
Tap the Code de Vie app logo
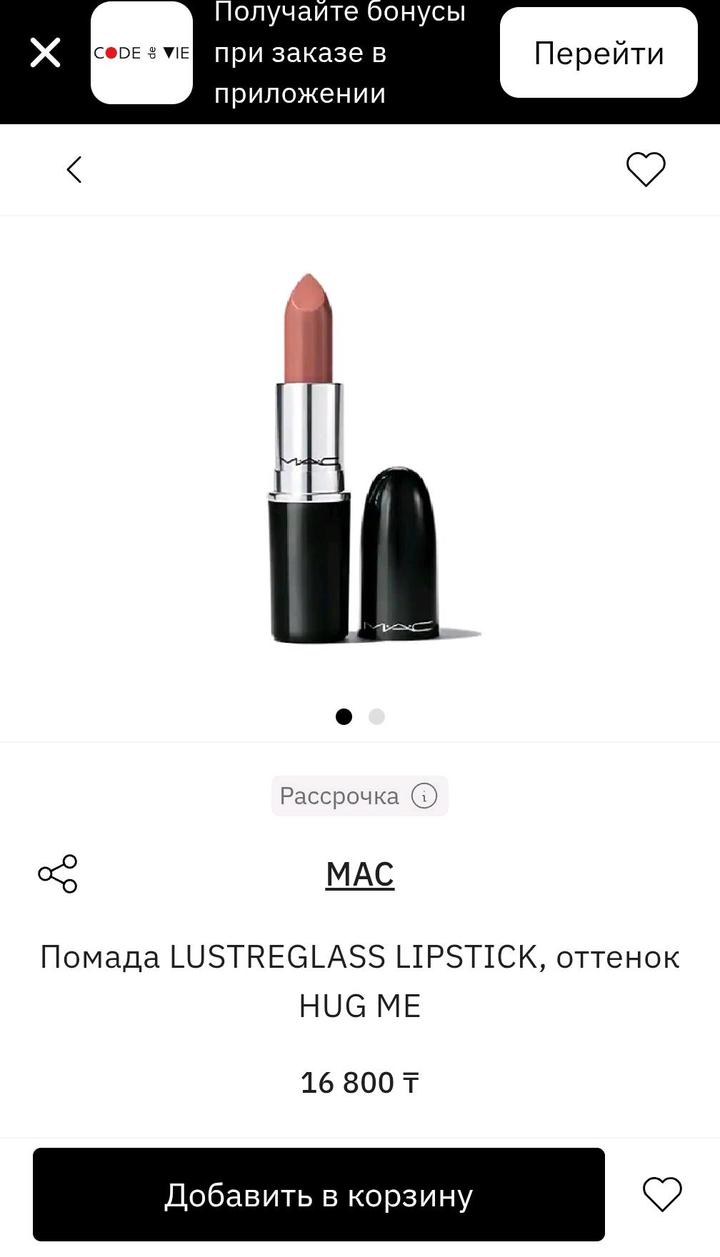point(141,53)
